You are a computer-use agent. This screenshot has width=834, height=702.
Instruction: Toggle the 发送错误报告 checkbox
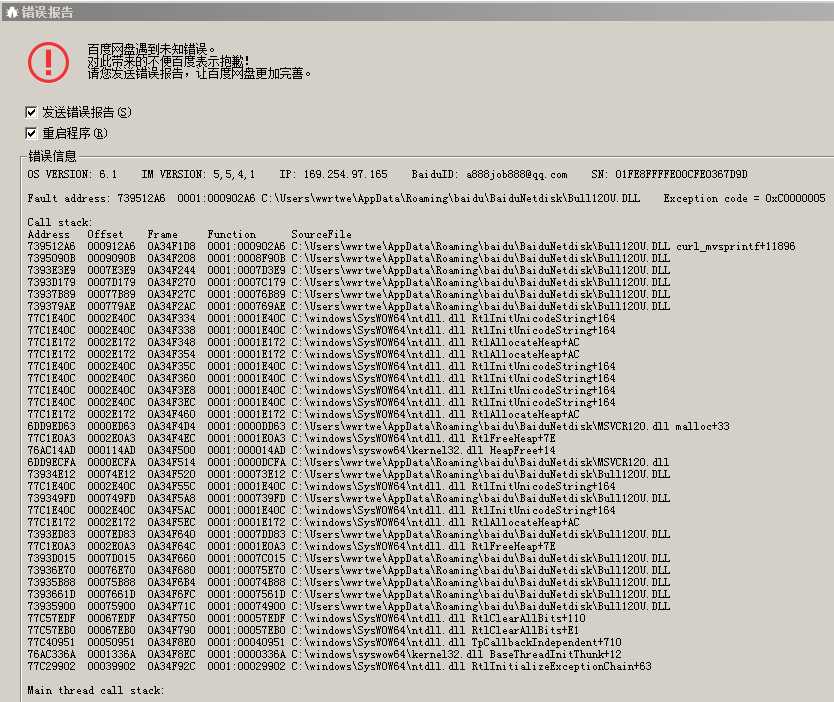[x=31, y=112]
